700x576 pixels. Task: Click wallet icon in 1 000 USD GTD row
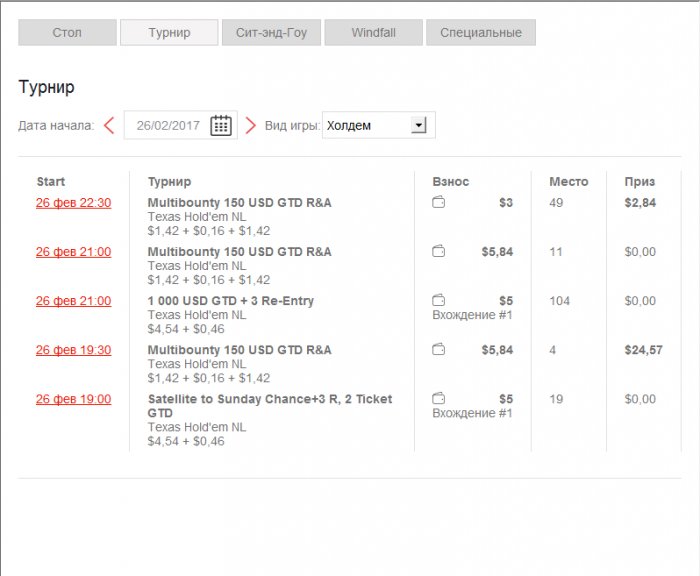coord(438,300)
